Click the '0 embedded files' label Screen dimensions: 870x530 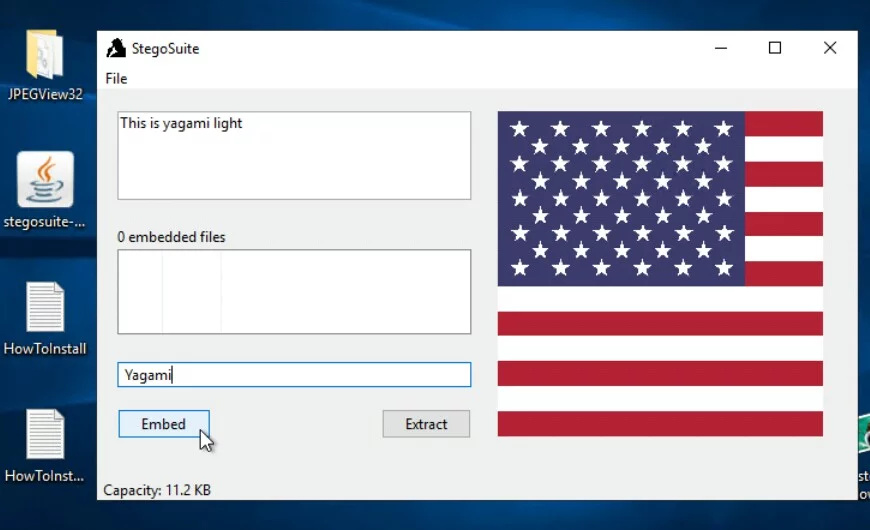point(171,237)
